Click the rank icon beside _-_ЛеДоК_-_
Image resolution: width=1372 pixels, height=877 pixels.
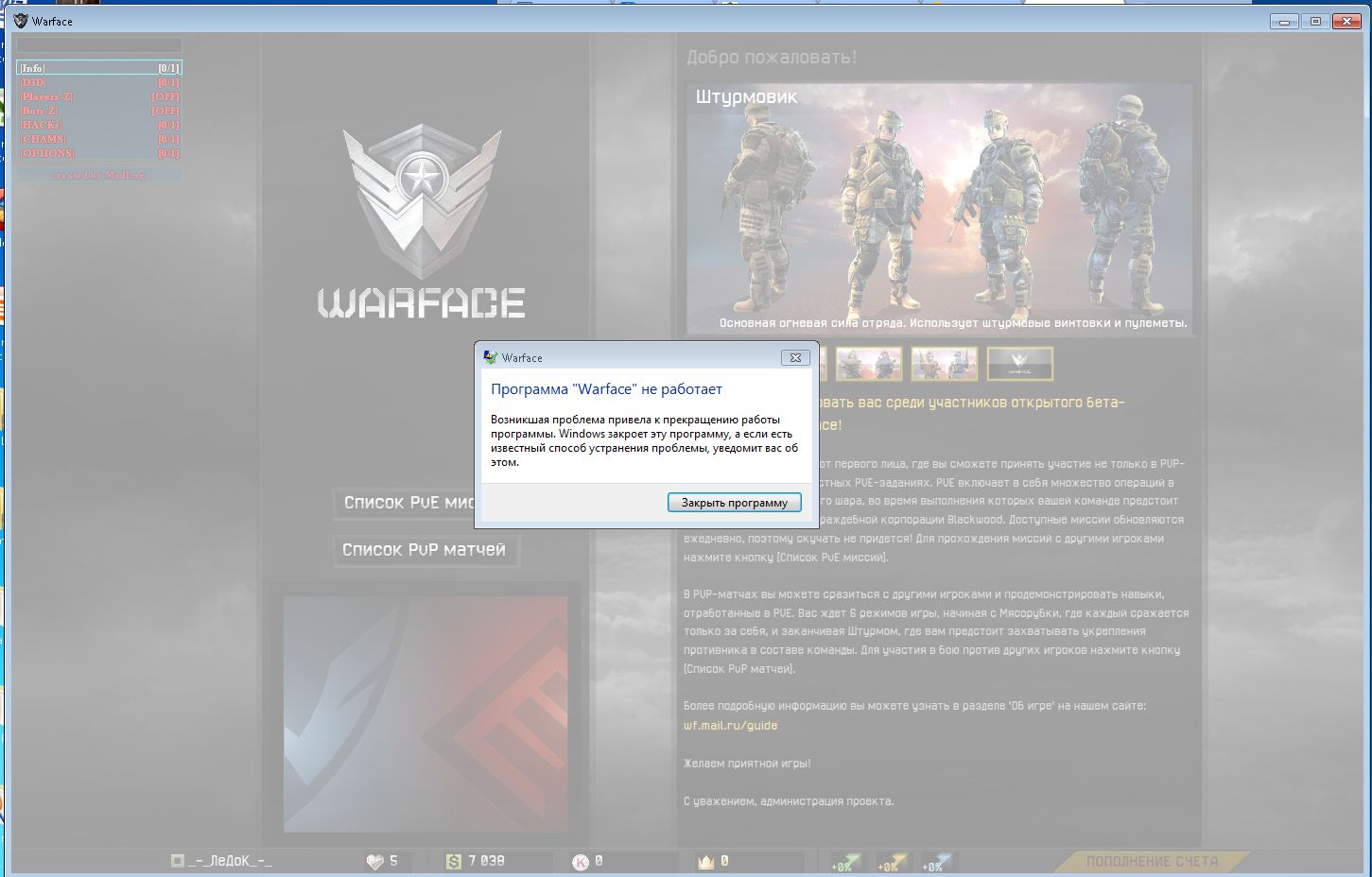coord(177,861)
